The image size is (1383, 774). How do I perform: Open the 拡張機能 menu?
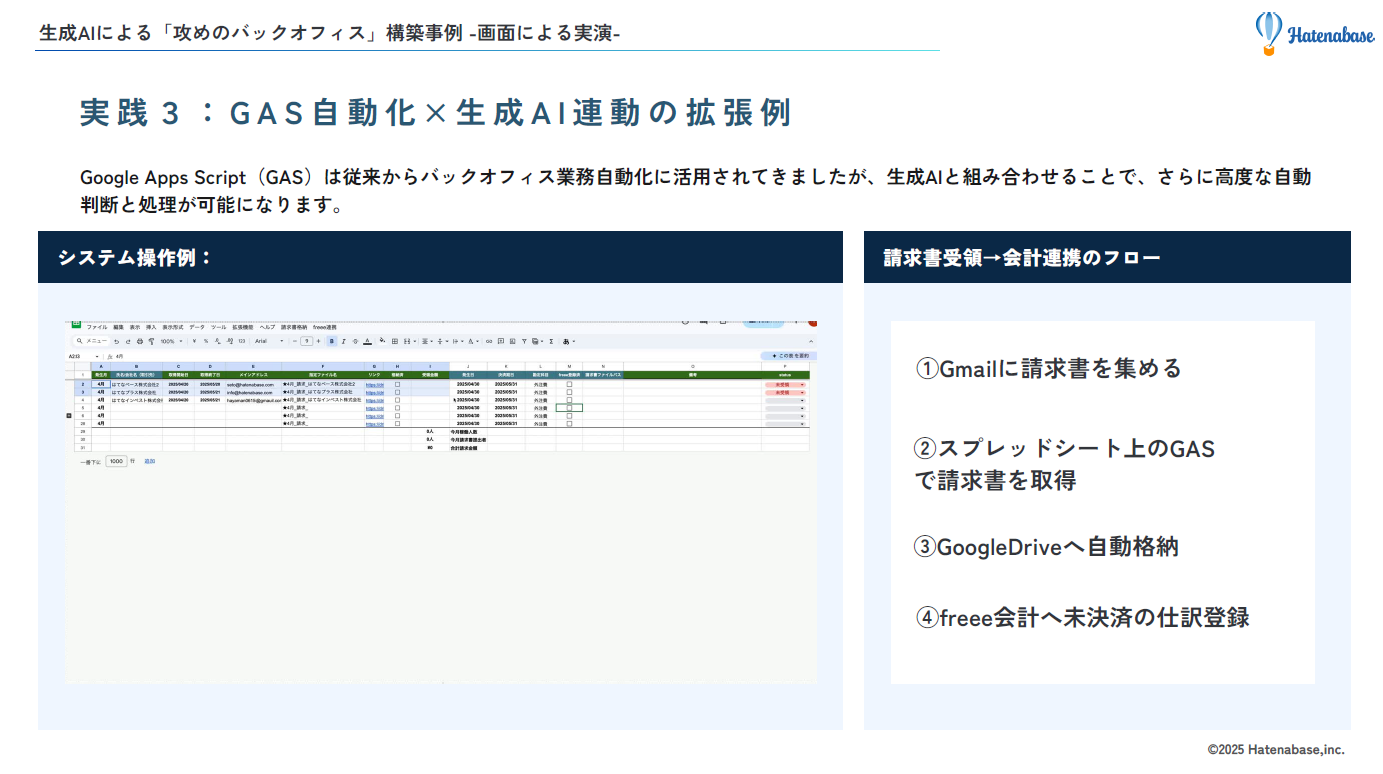click(243, 327)
